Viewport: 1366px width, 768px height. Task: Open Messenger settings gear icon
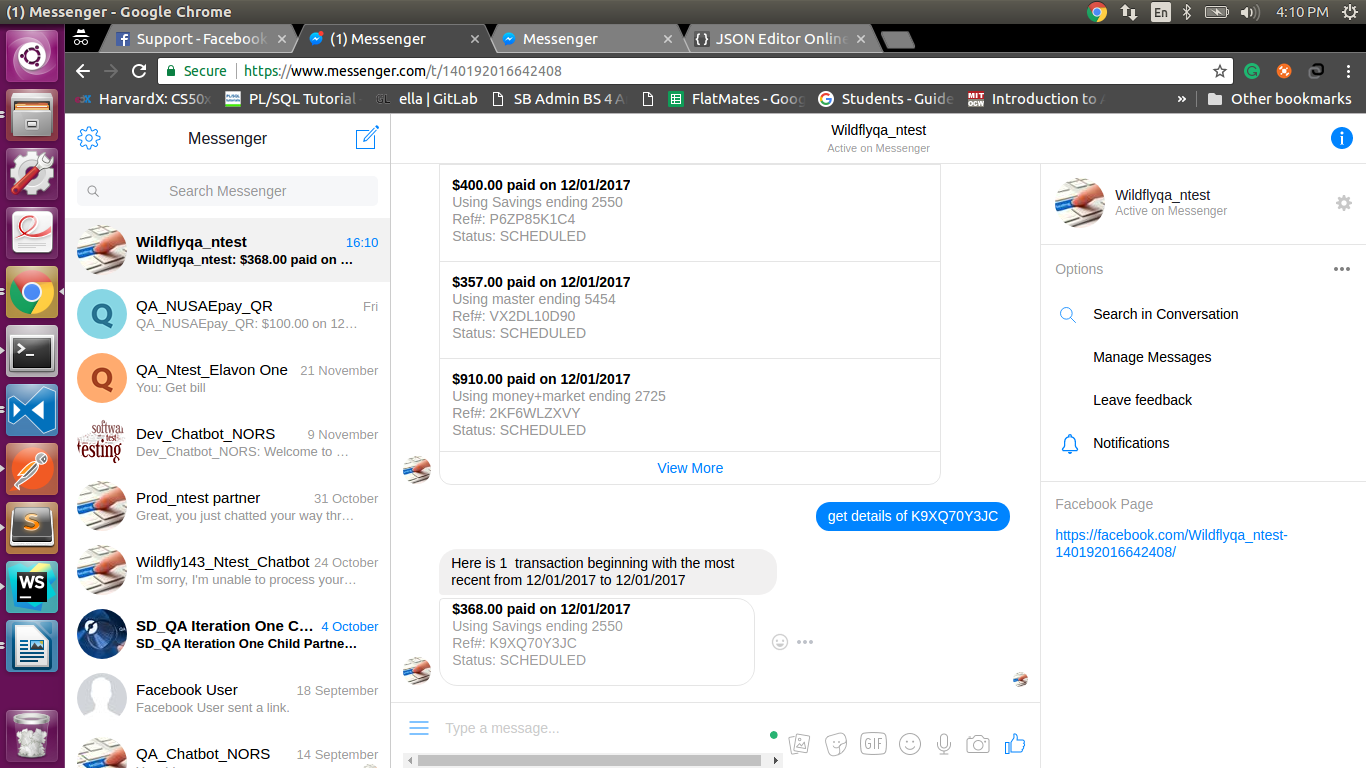(x=89, y=138)
